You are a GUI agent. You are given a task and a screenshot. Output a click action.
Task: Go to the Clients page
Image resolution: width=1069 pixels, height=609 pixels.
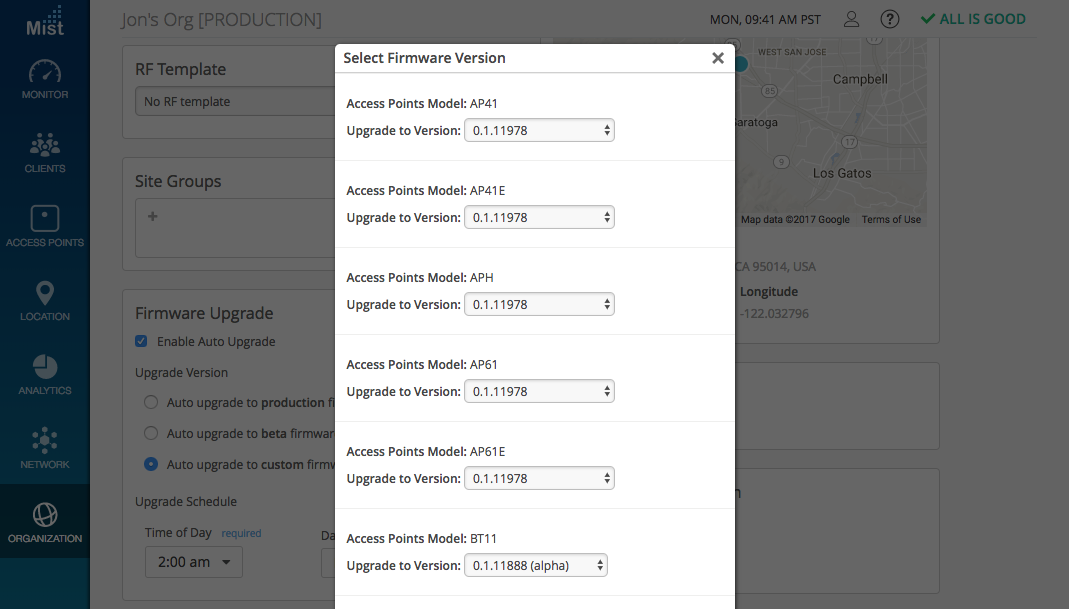[x=45, y=153]
